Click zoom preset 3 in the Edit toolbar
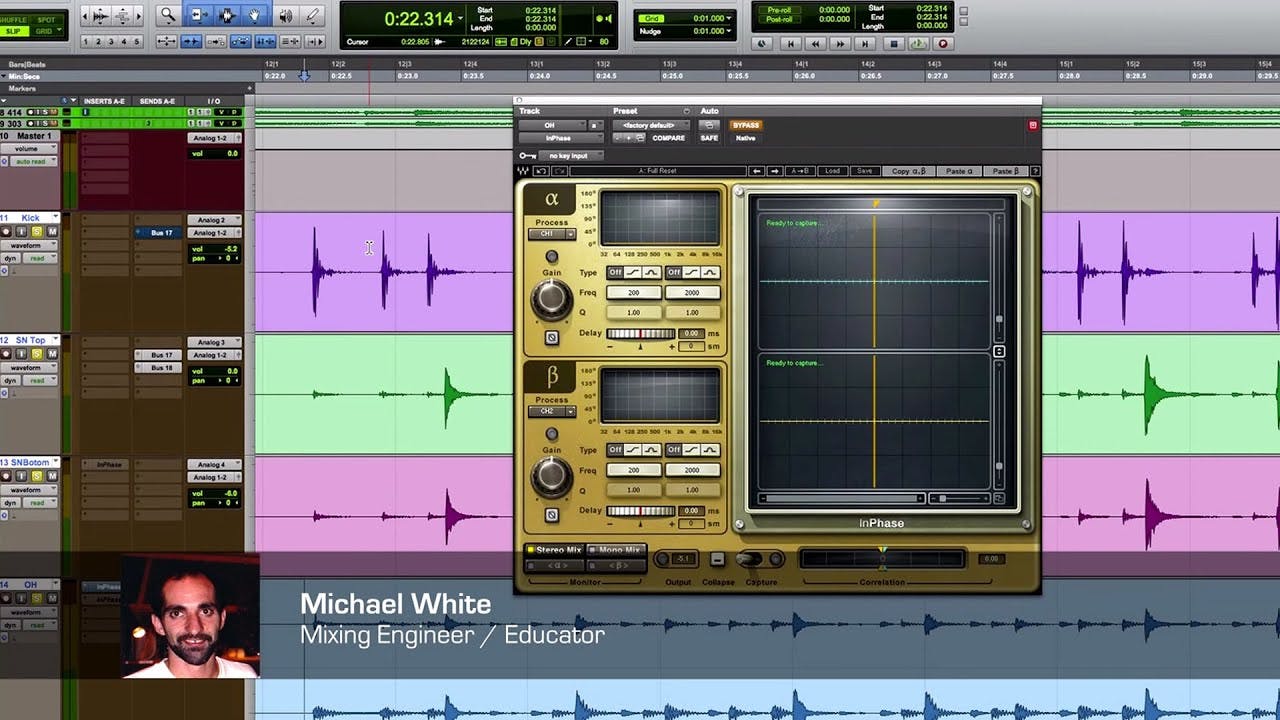The width and height of the screenshot is (1280, 720). (110, 41)
